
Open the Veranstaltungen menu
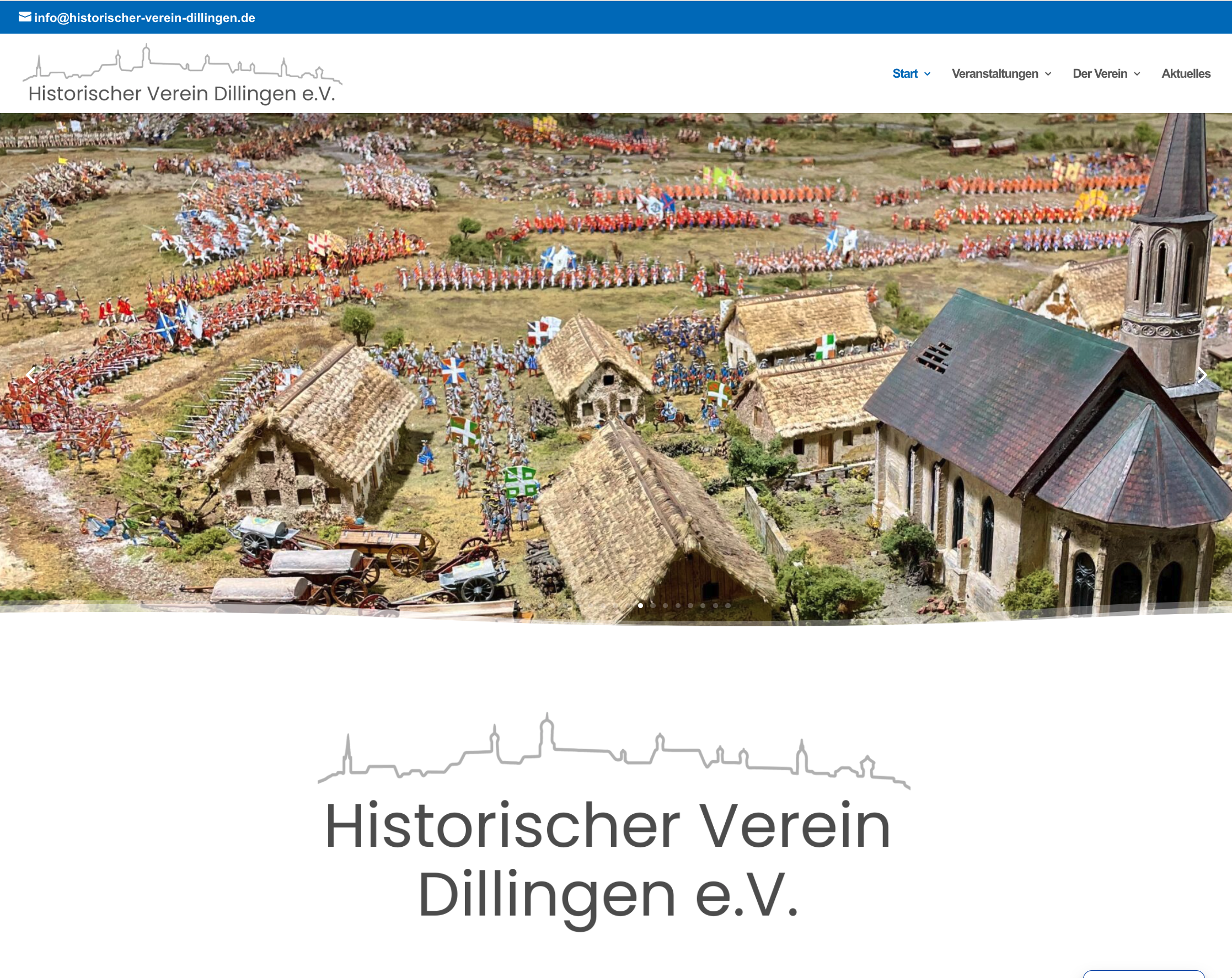[x=994, y=74]
